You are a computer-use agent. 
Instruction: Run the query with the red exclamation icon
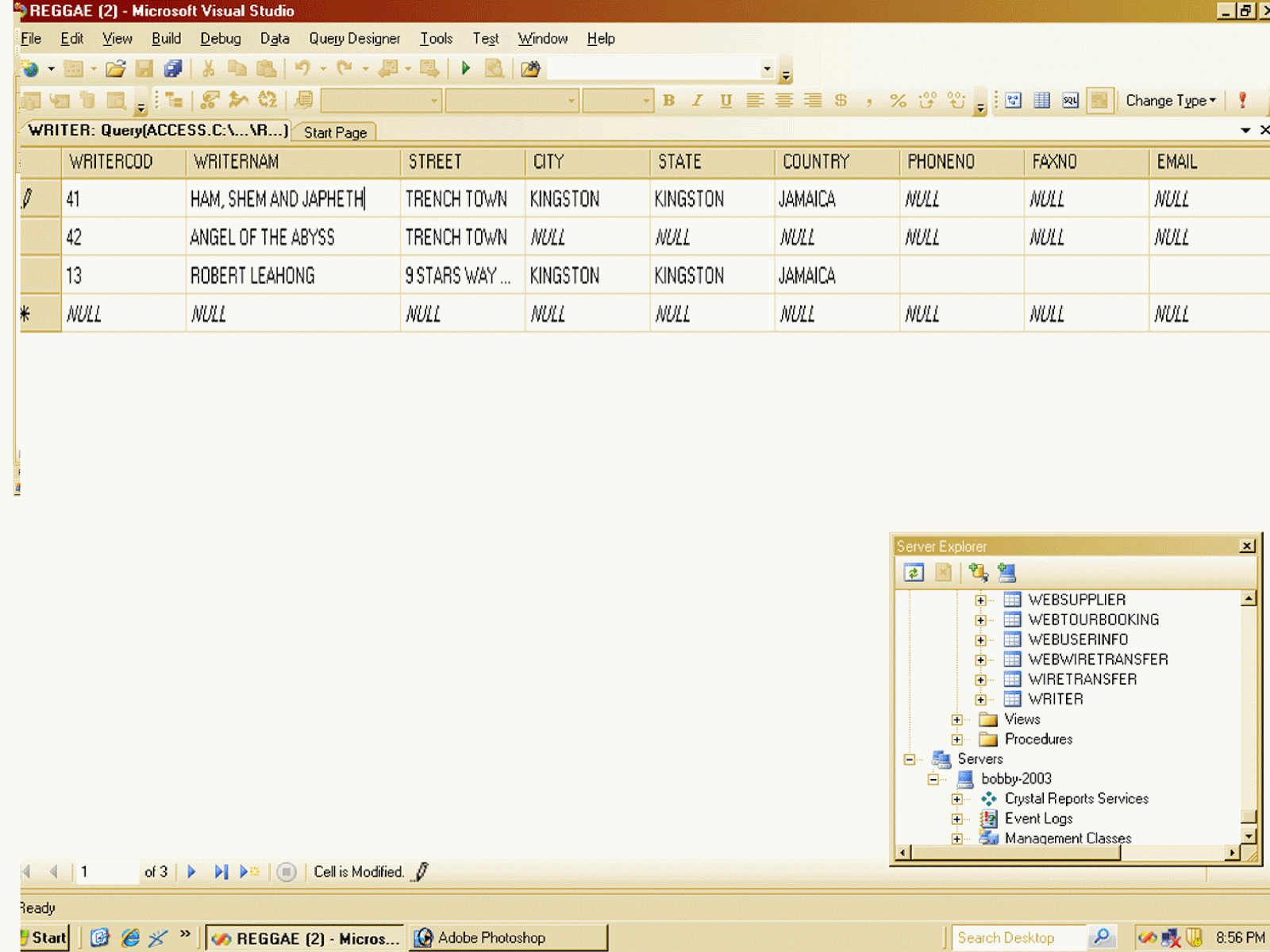(1243, 101)
